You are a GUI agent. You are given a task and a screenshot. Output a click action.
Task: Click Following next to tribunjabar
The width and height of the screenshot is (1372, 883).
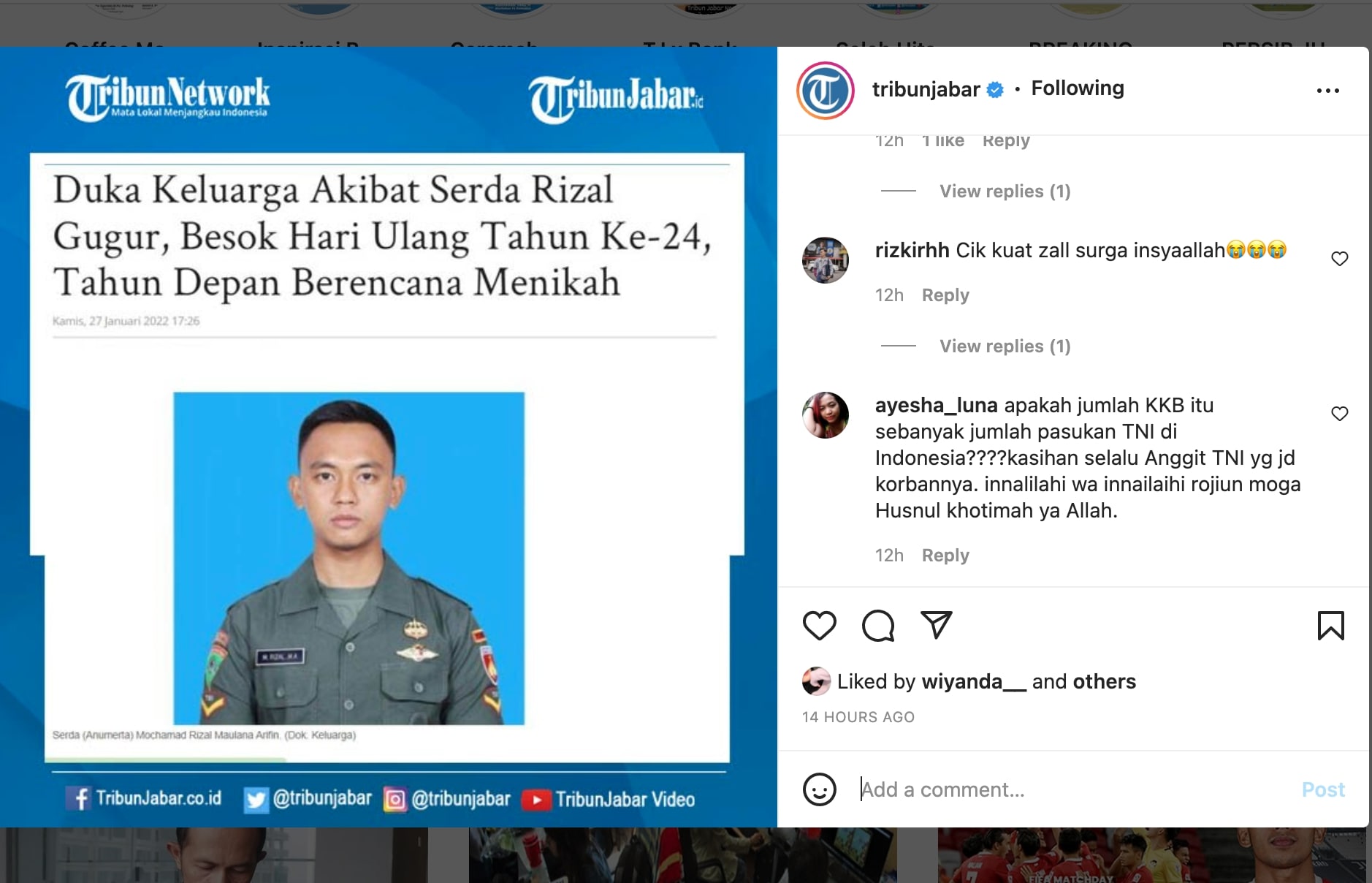click(x=1077, y=88)
